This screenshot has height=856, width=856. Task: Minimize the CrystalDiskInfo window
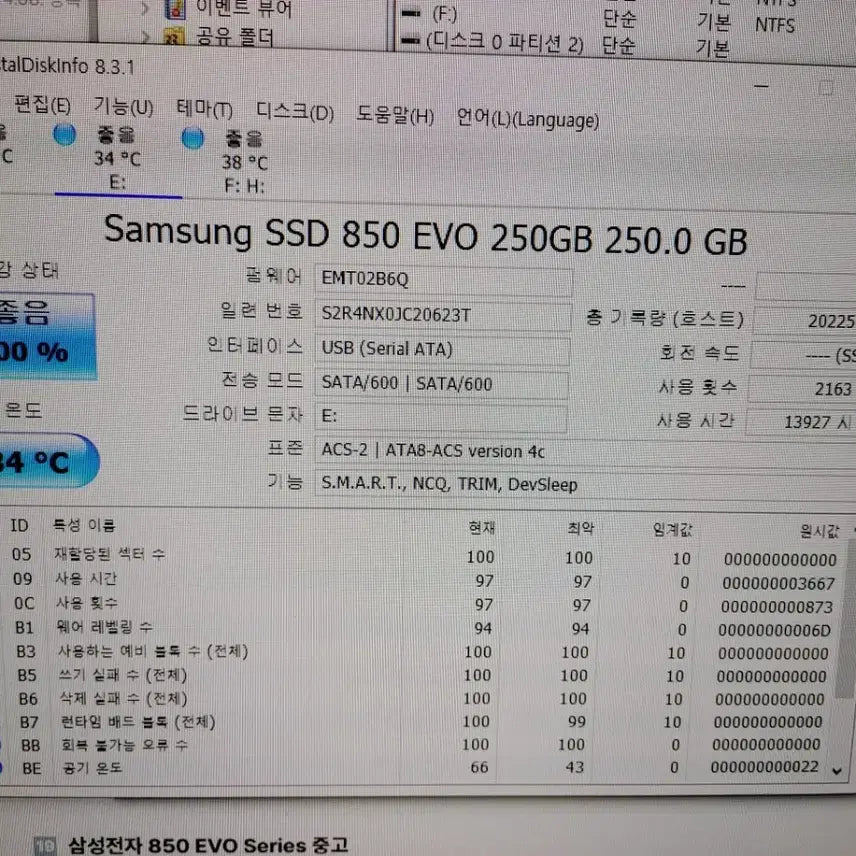point(761,86)
